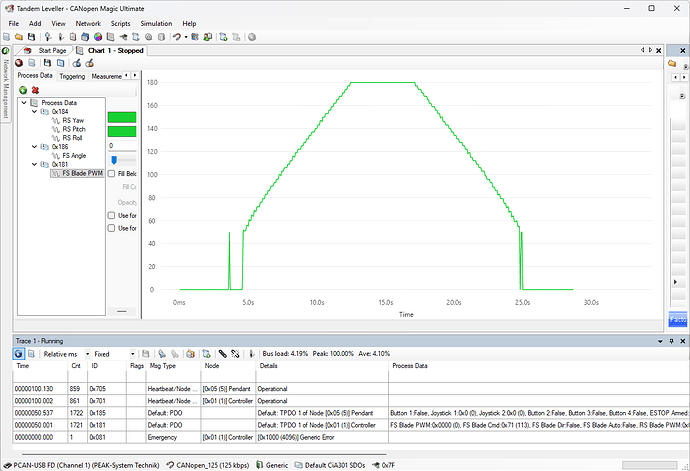Open the Fixed trace mode dropdown
This screenshot has width=690, height=471.
[113, 354]
